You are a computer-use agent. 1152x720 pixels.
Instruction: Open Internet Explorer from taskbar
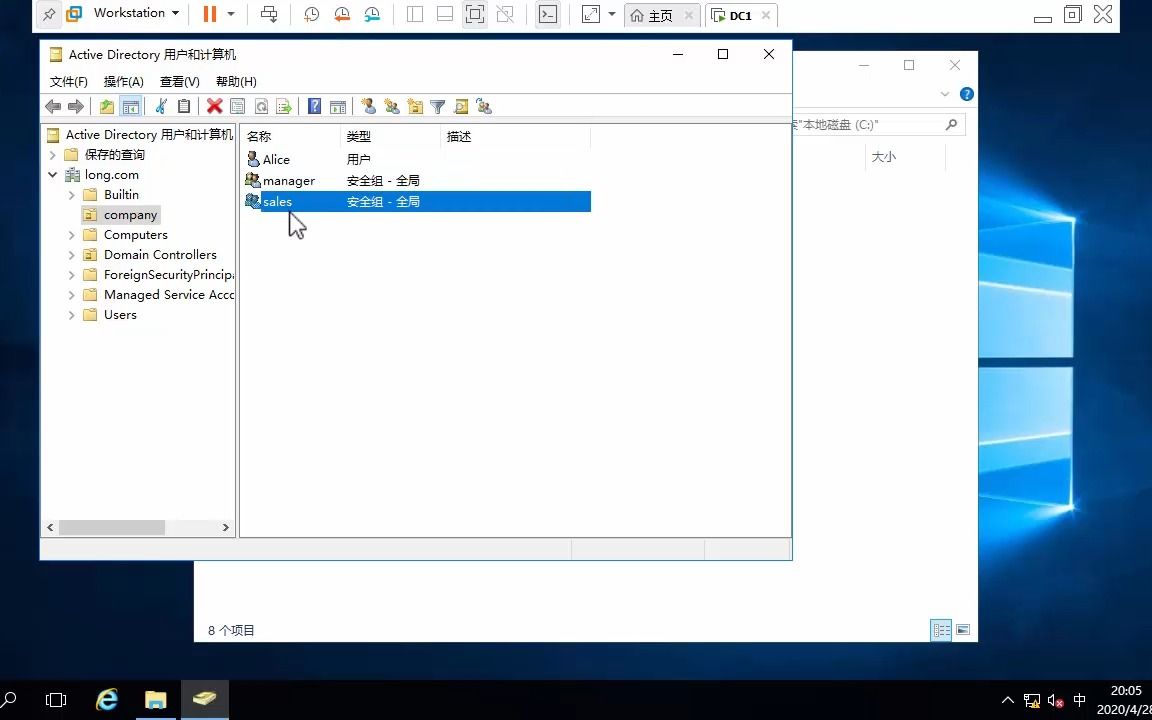(107, 700)
